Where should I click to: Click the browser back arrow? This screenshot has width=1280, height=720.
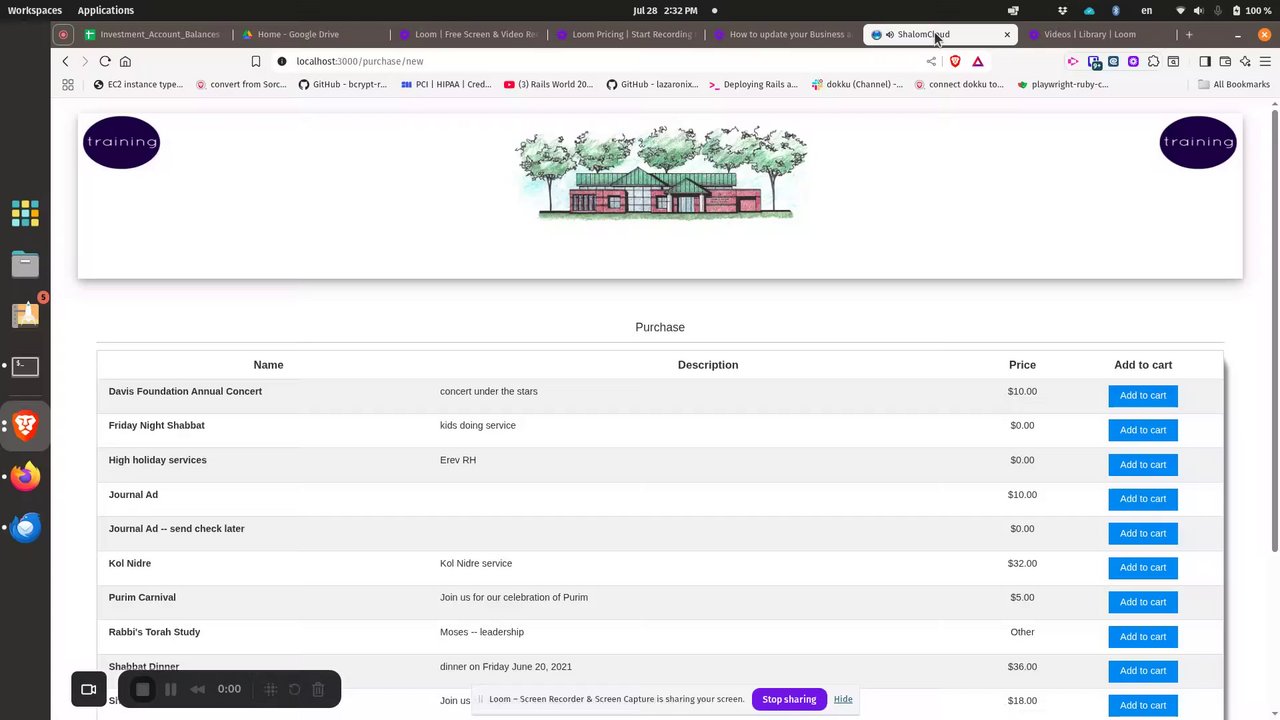[x=66, y=61]
